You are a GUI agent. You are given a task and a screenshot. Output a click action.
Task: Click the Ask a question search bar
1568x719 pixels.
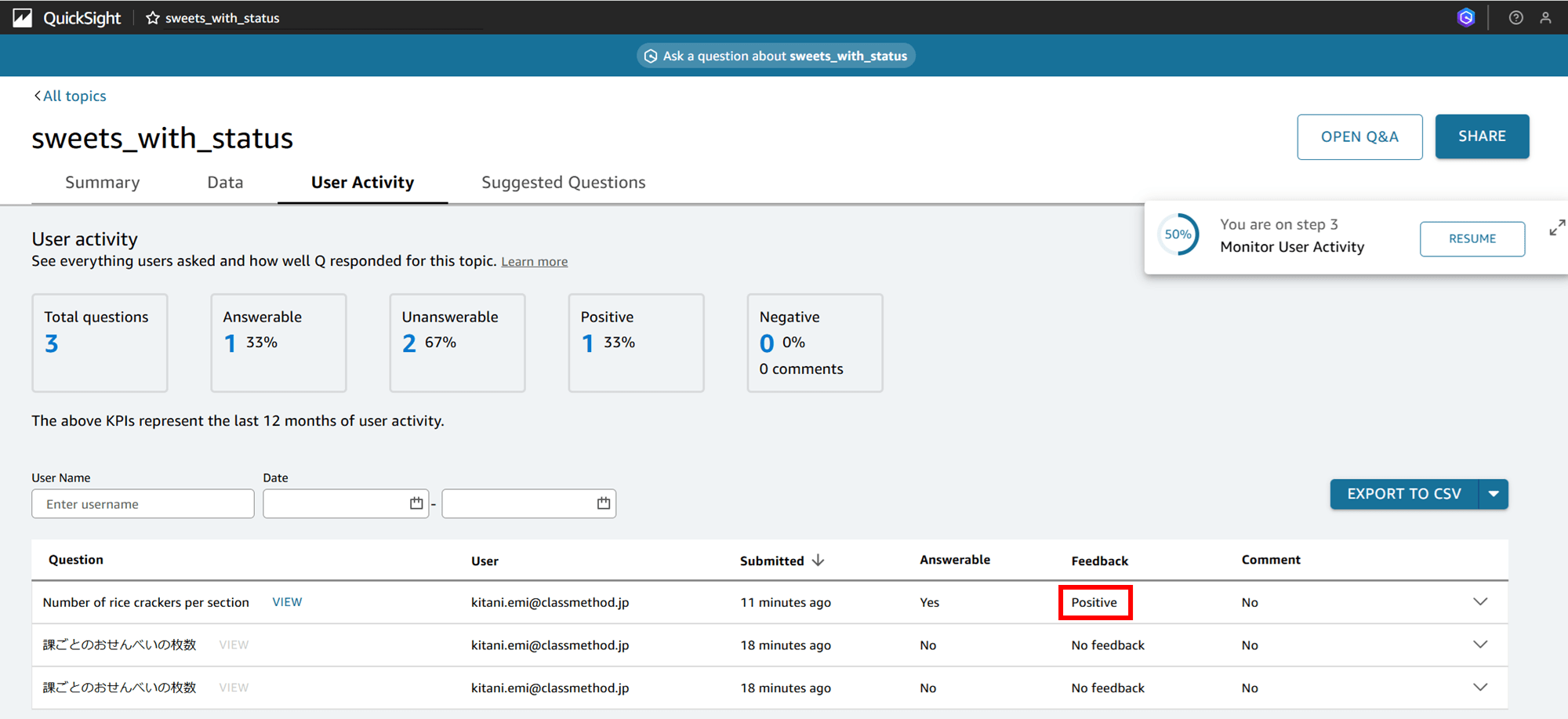[775, 56]
